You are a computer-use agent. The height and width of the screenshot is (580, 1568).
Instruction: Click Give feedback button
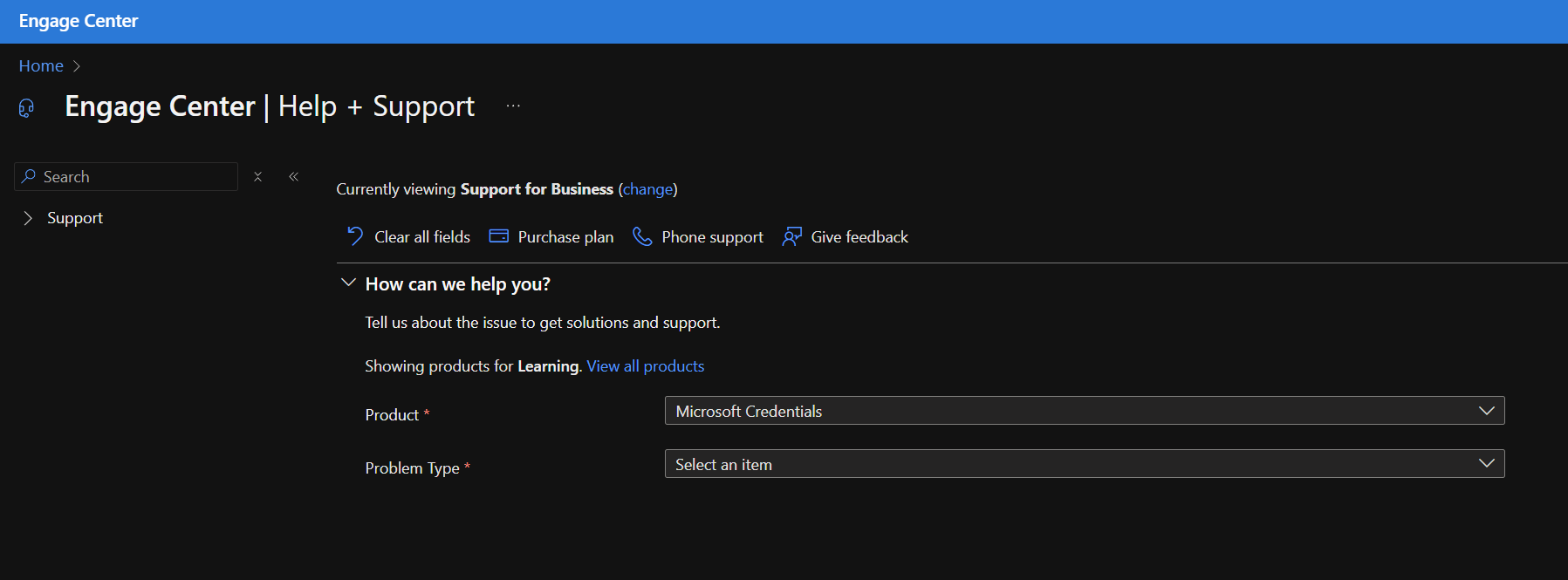(x=846, y=236)
